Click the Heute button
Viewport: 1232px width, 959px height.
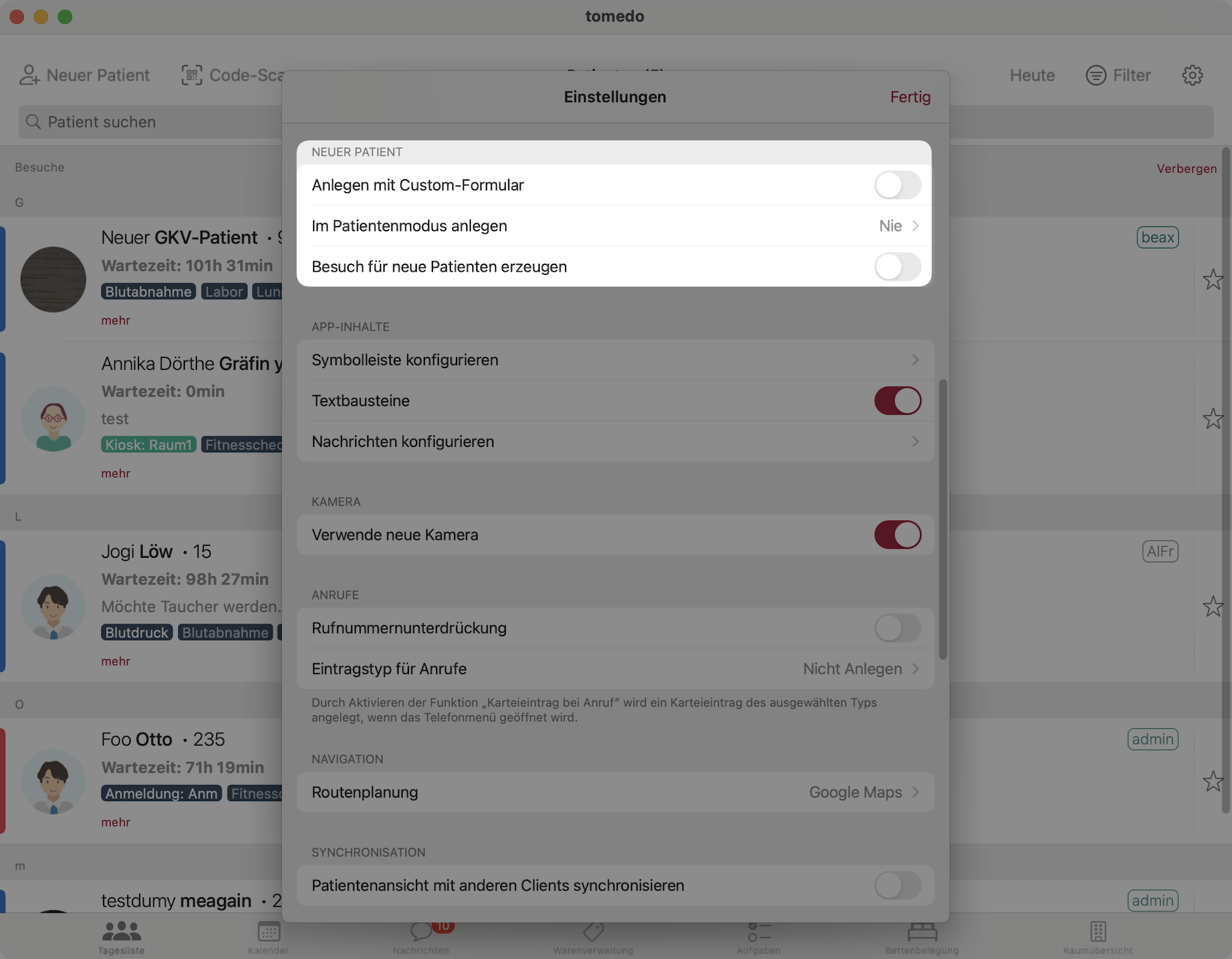click(x=1032, y=75)
